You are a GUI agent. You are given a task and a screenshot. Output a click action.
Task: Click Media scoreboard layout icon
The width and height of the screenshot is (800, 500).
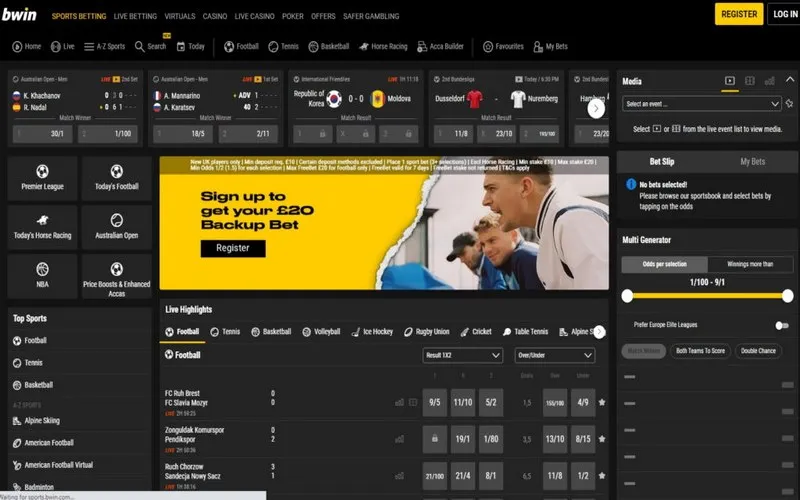[x=749, y=81]
